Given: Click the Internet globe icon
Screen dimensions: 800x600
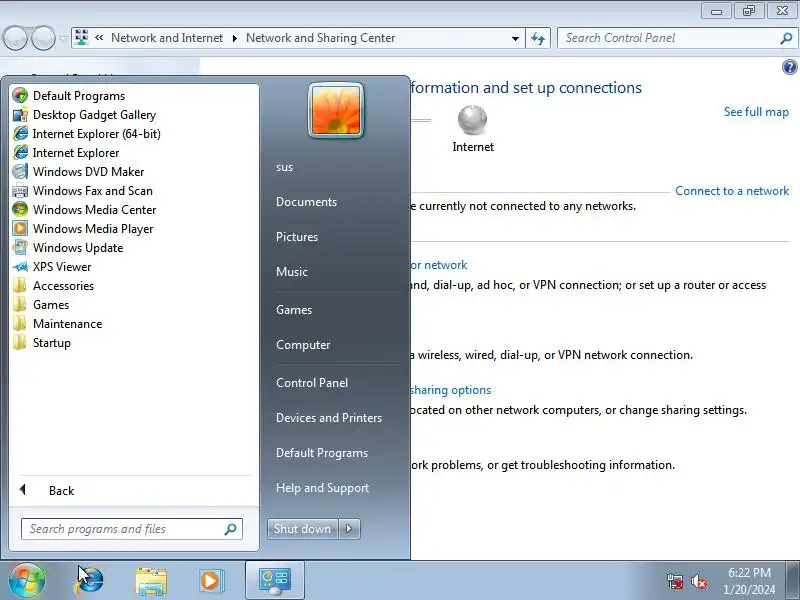Looking at the screenshot, I should (x=472, y=119).
